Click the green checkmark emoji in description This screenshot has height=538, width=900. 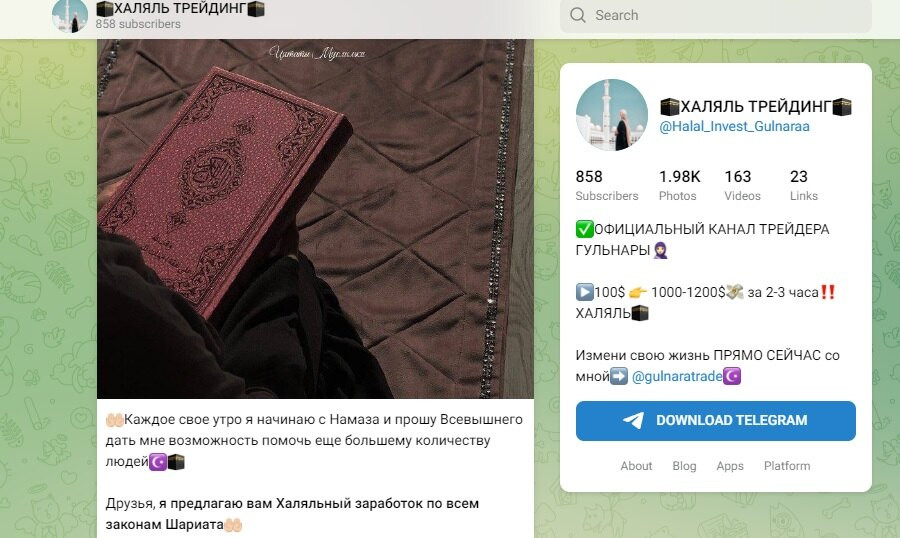pos(584,229)
